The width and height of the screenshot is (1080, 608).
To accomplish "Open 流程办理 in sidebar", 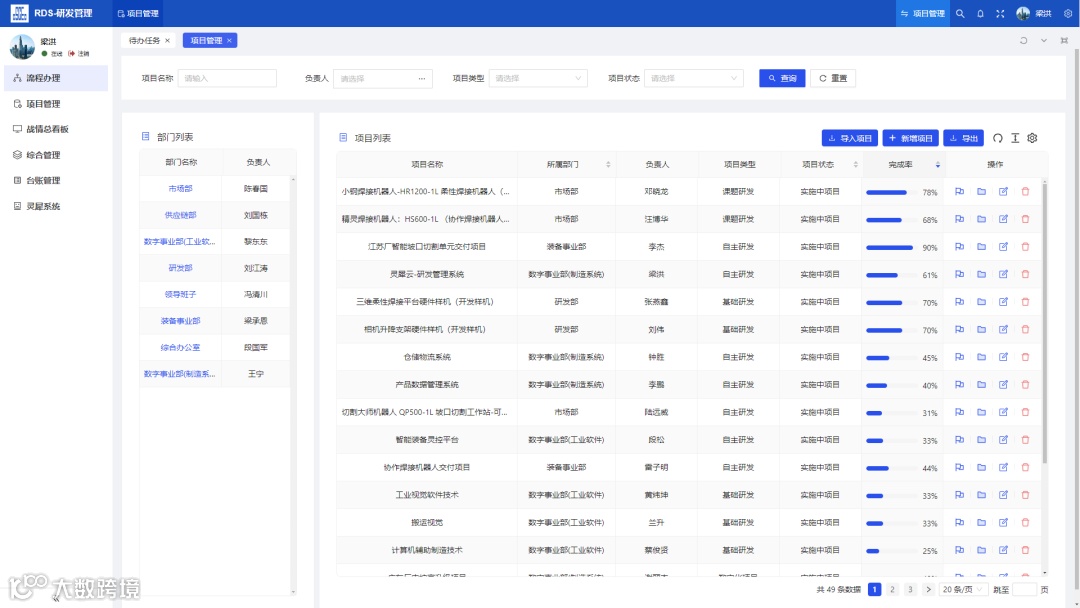I will click(x=56, y=78).
